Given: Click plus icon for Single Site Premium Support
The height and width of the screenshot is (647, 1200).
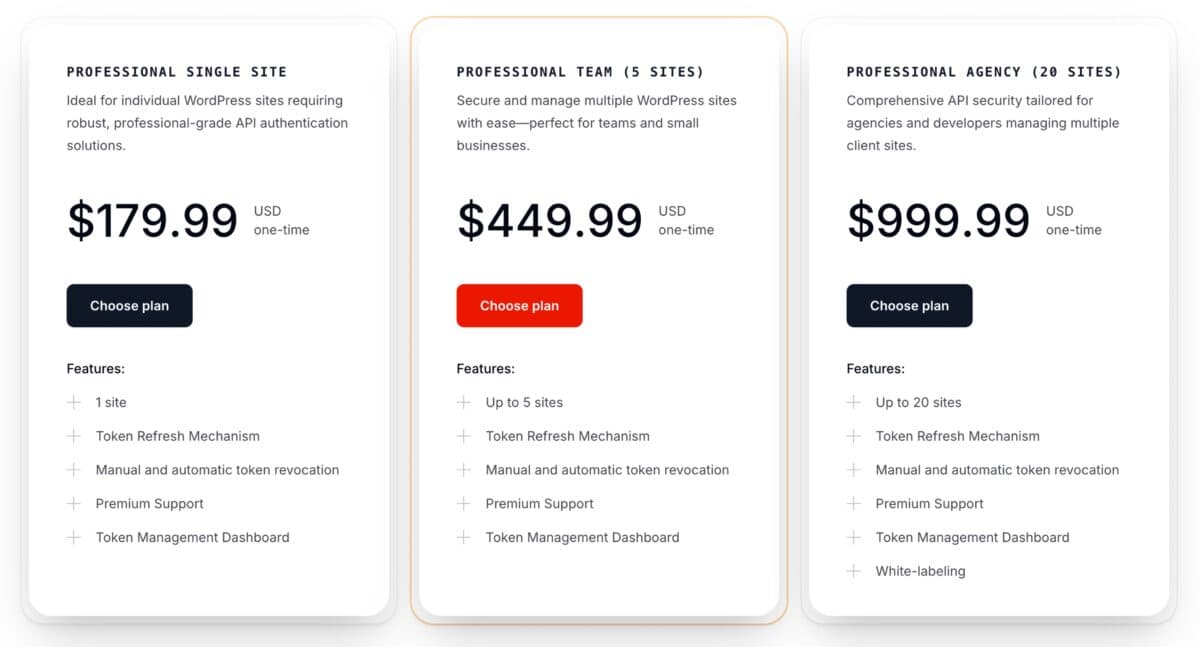Looking at the screenshot, I should pyautogui.click(x=73, y=503).
